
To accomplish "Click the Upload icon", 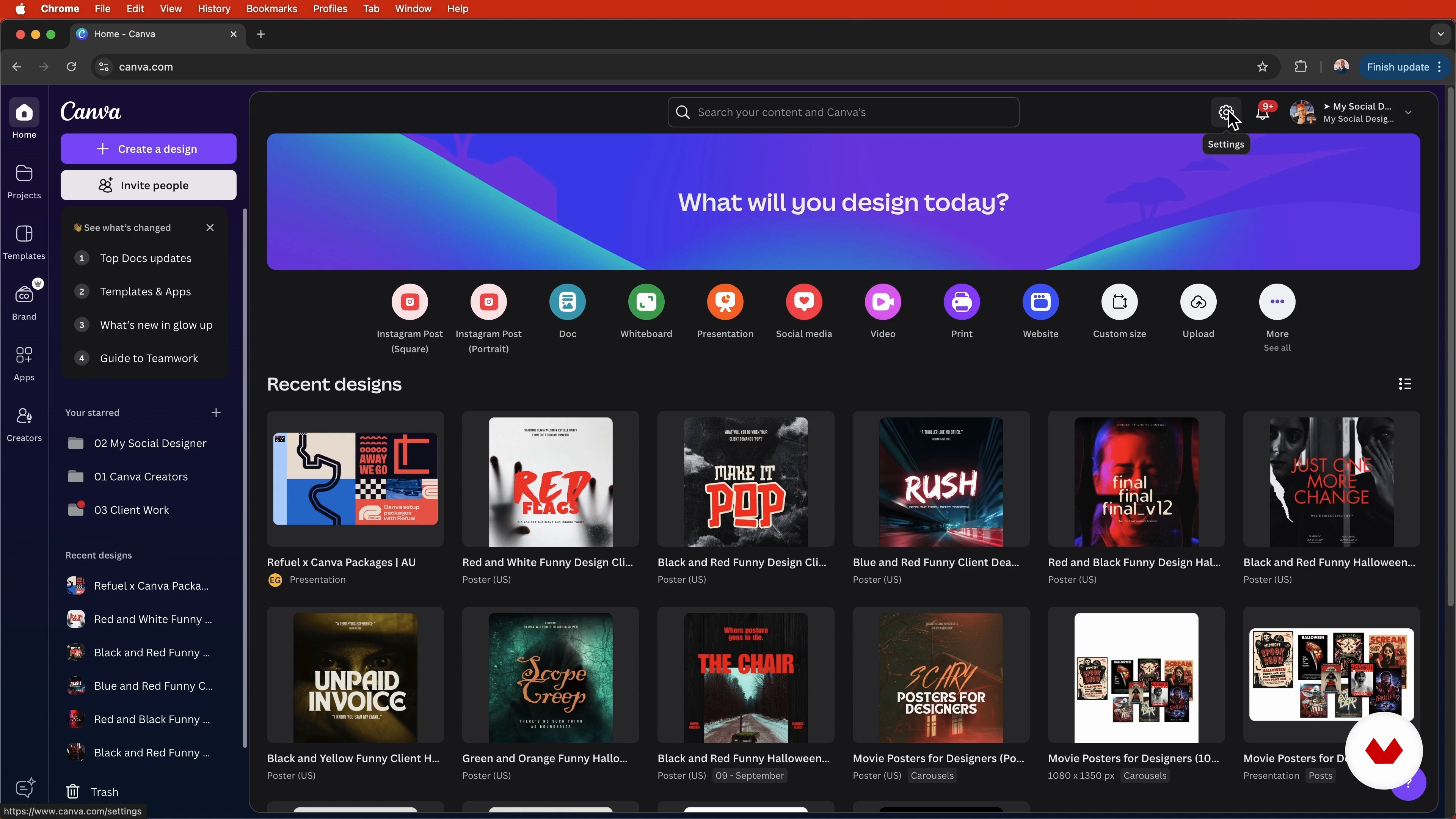I will [1198, 301].
